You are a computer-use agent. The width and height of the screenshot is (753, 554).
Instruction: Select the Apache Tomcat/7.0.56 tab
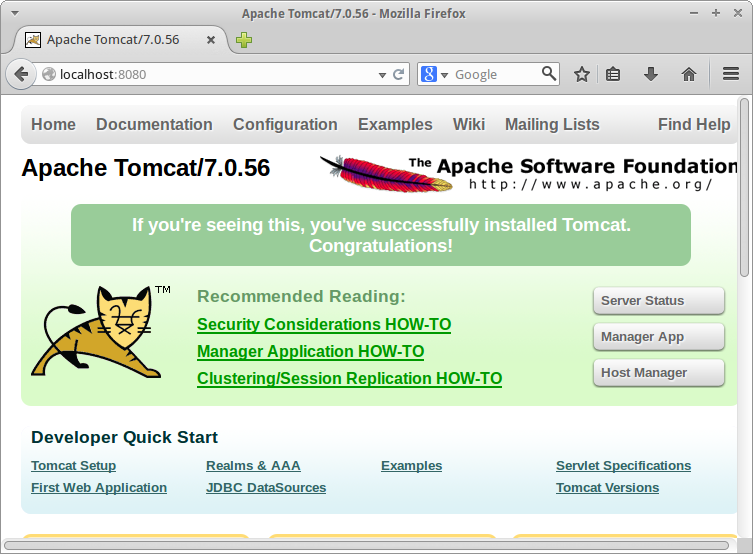click(x=120, y=40)
